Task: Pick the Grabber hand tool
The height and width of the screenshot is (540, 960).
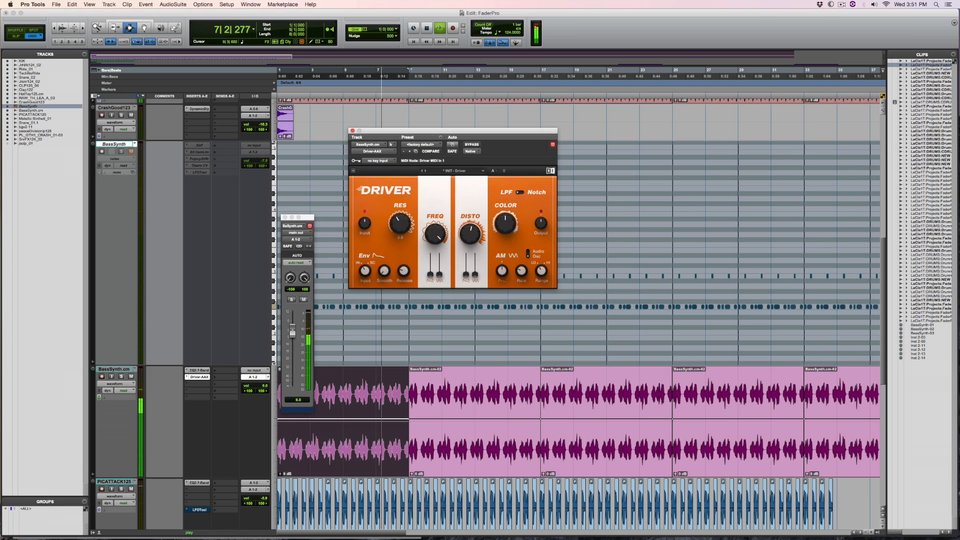Action: (x=144, y=27)
